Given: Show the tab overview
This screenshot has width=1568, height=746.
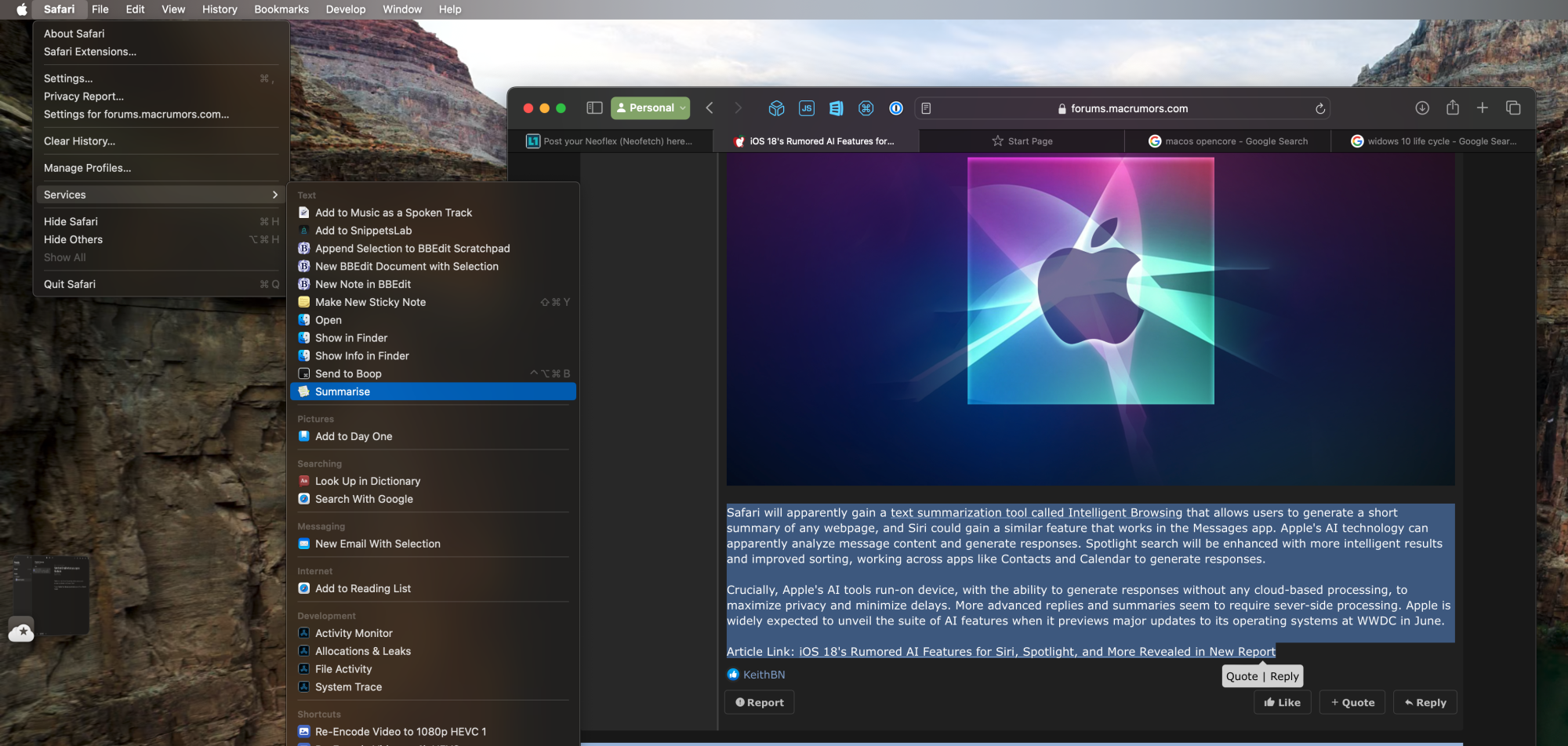Looking at the screenshot, I should [1513, 108].
